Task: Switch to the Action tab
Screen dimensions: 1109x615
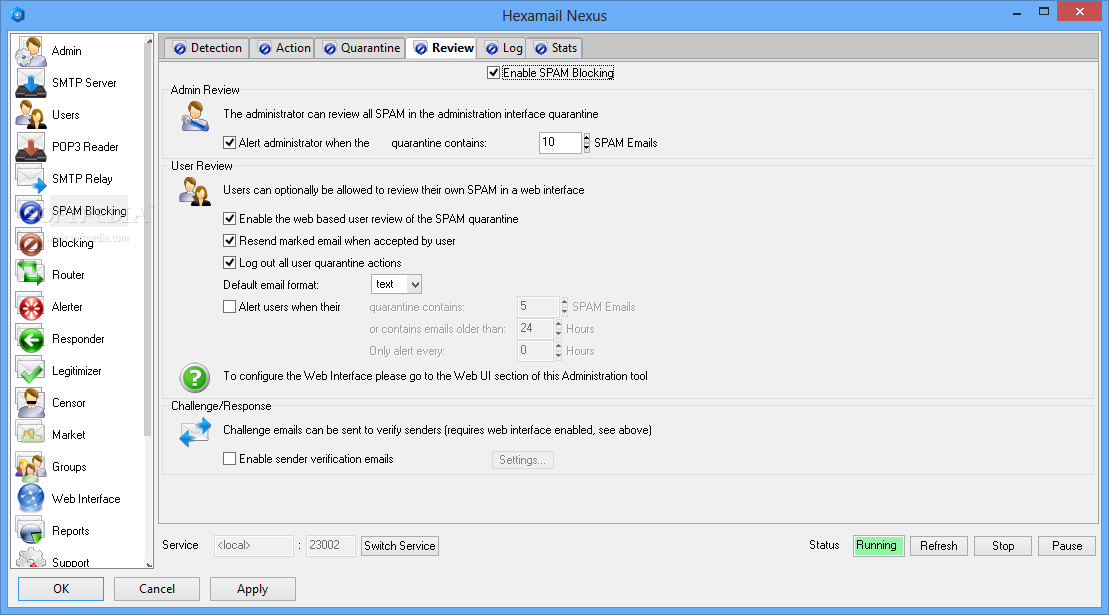Action: (x=284, y=48)
